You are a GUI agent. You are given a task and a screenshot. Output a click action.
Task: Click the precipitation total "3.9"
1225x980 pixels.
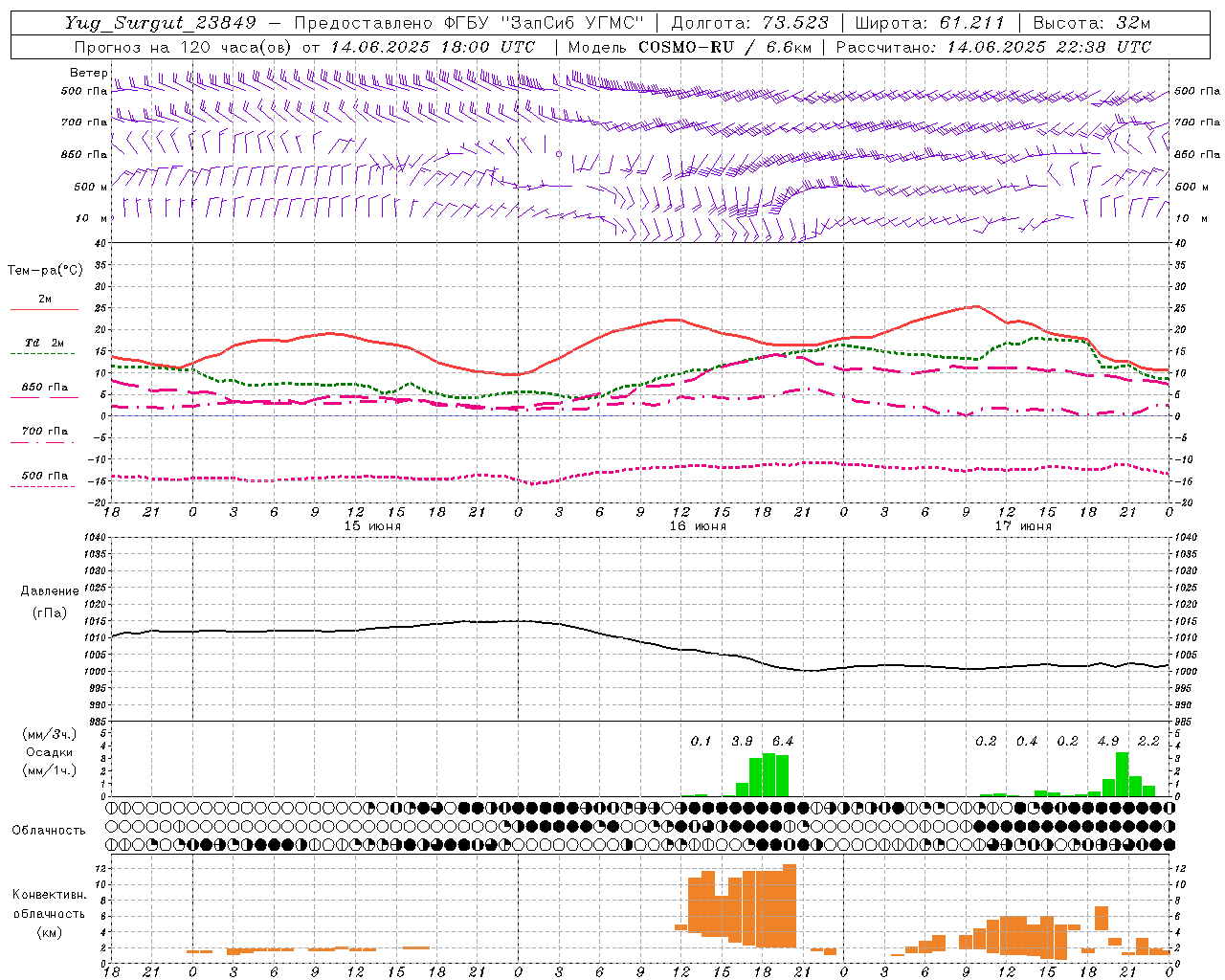(742, 741)
